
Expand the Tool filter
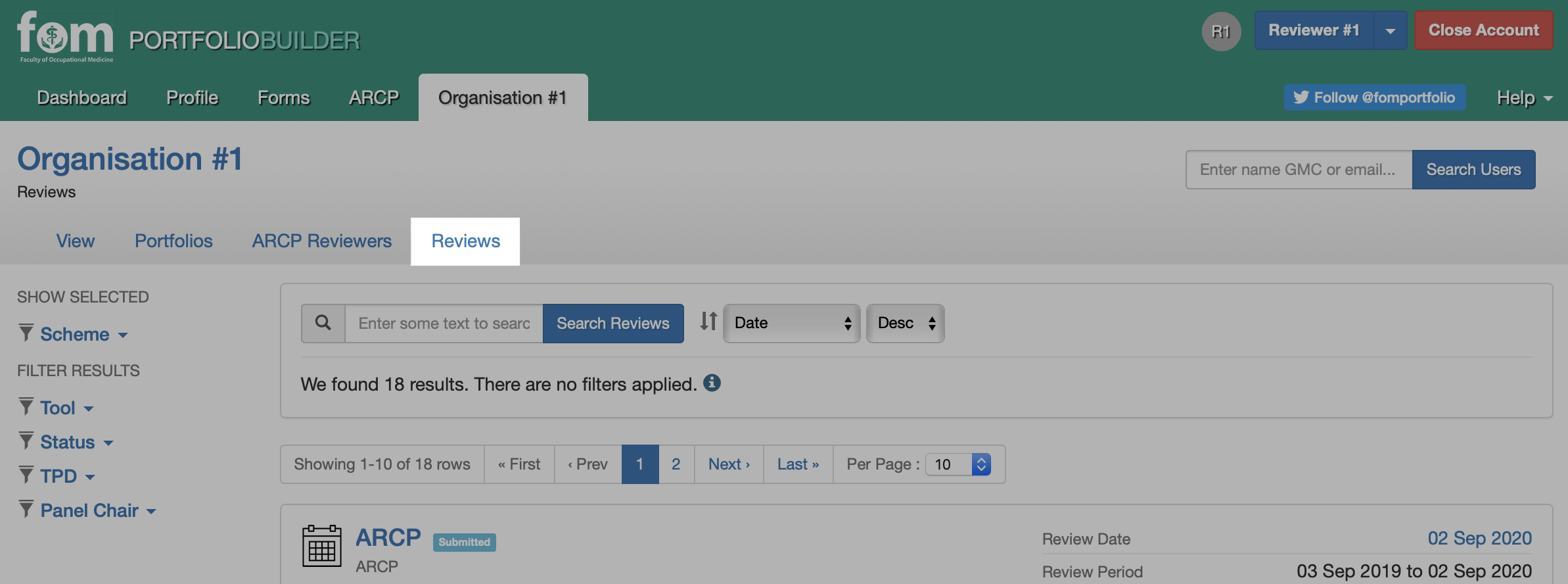pos(67,408)
